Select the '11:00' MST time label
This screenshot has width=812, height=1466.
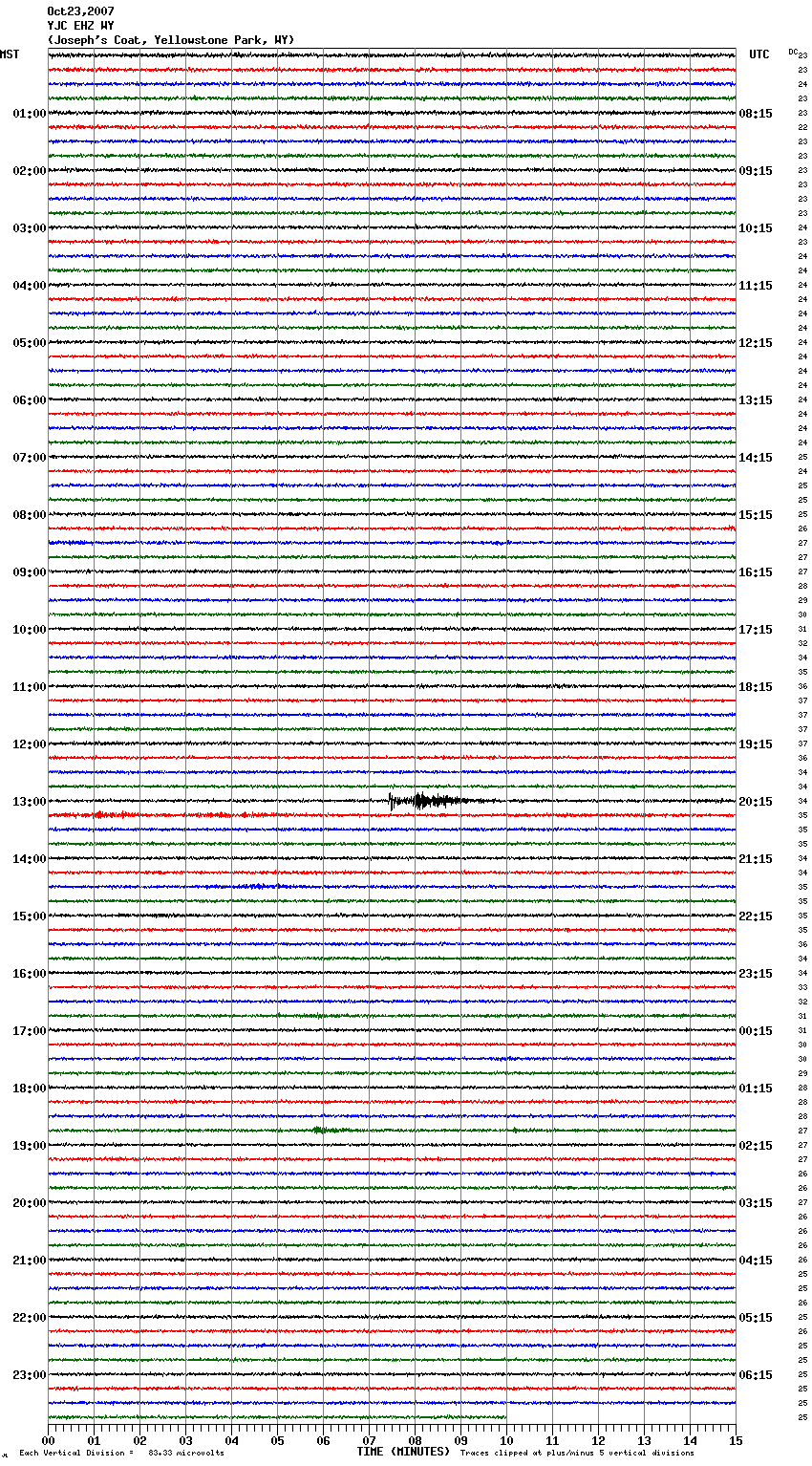pos(29,687)
